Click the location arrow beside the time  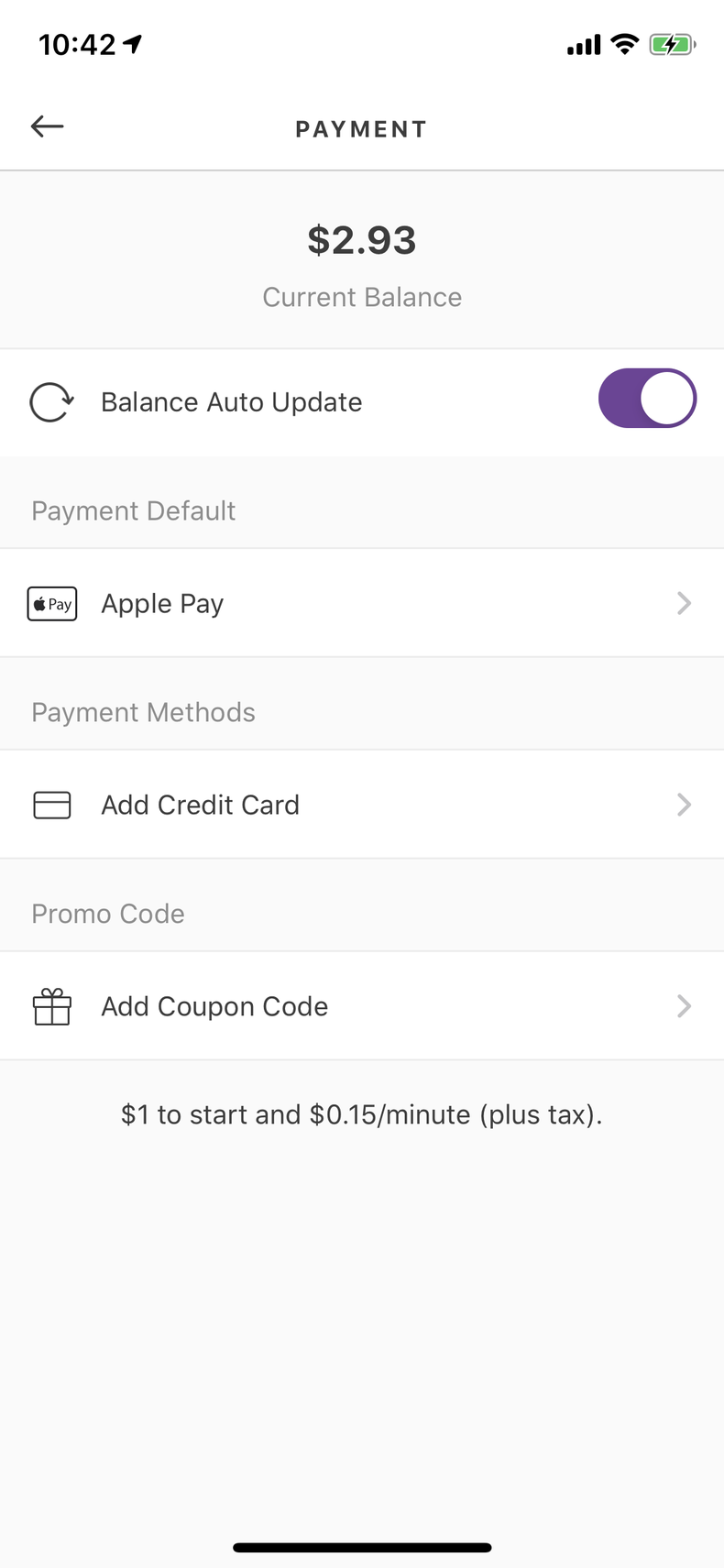(x=134, y=43)
